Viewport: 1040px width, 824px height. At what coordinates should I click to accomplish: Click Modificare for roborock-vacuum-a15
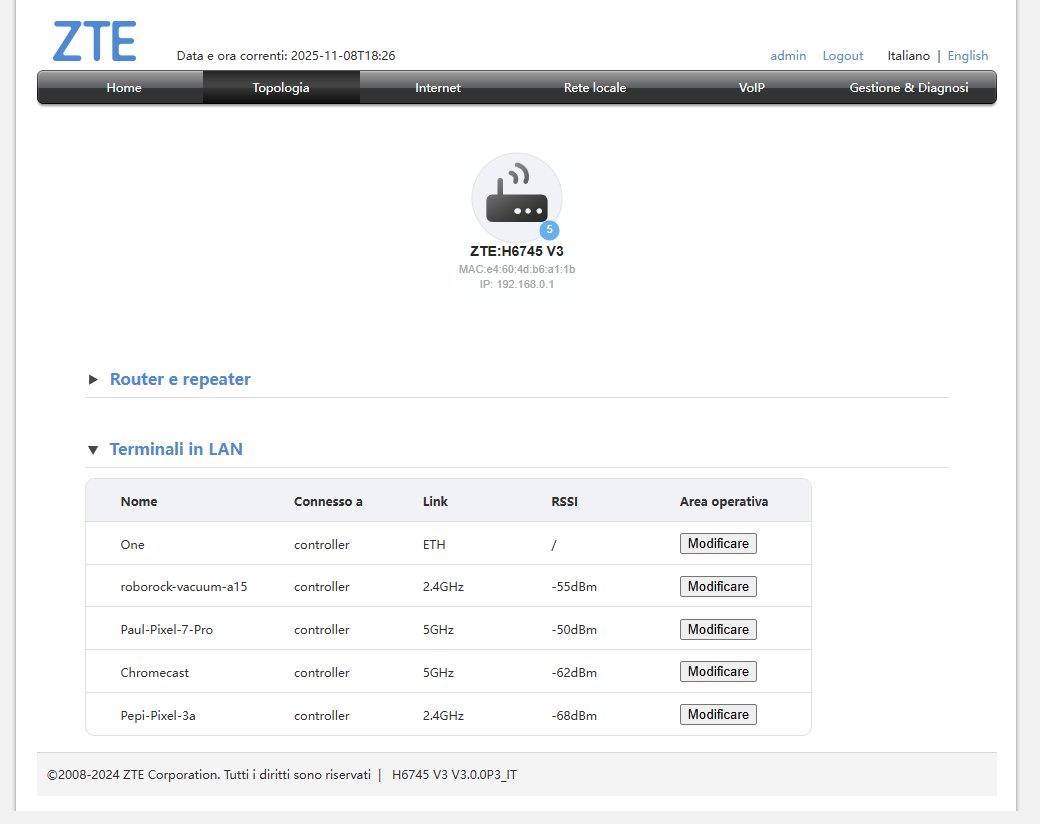pos(718,587)
